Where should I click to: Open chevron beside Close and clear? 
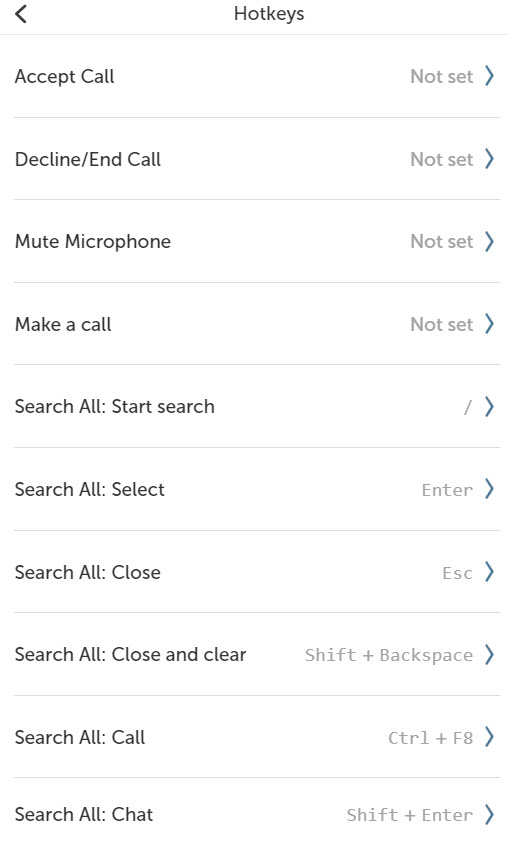click(489, 655)
